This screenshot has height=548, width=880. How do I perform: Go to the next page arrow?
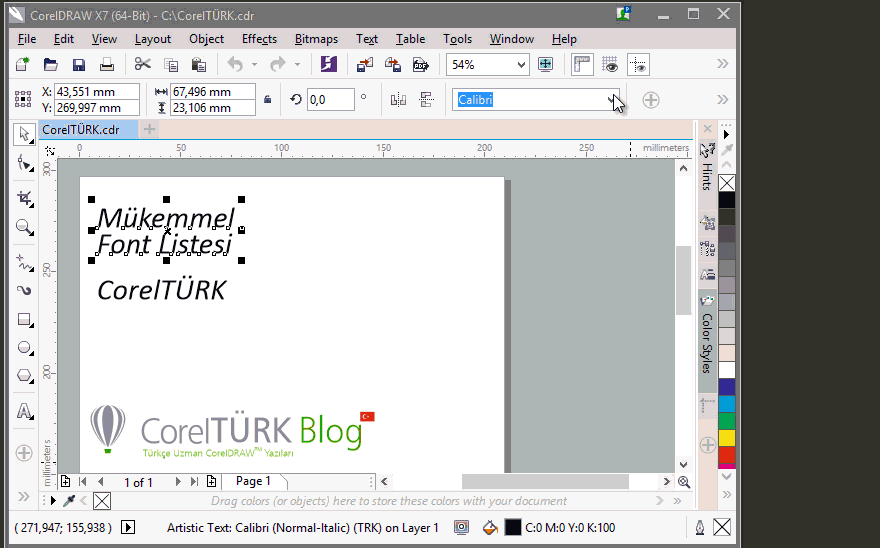pyautogui.click(x=178, y=481)
